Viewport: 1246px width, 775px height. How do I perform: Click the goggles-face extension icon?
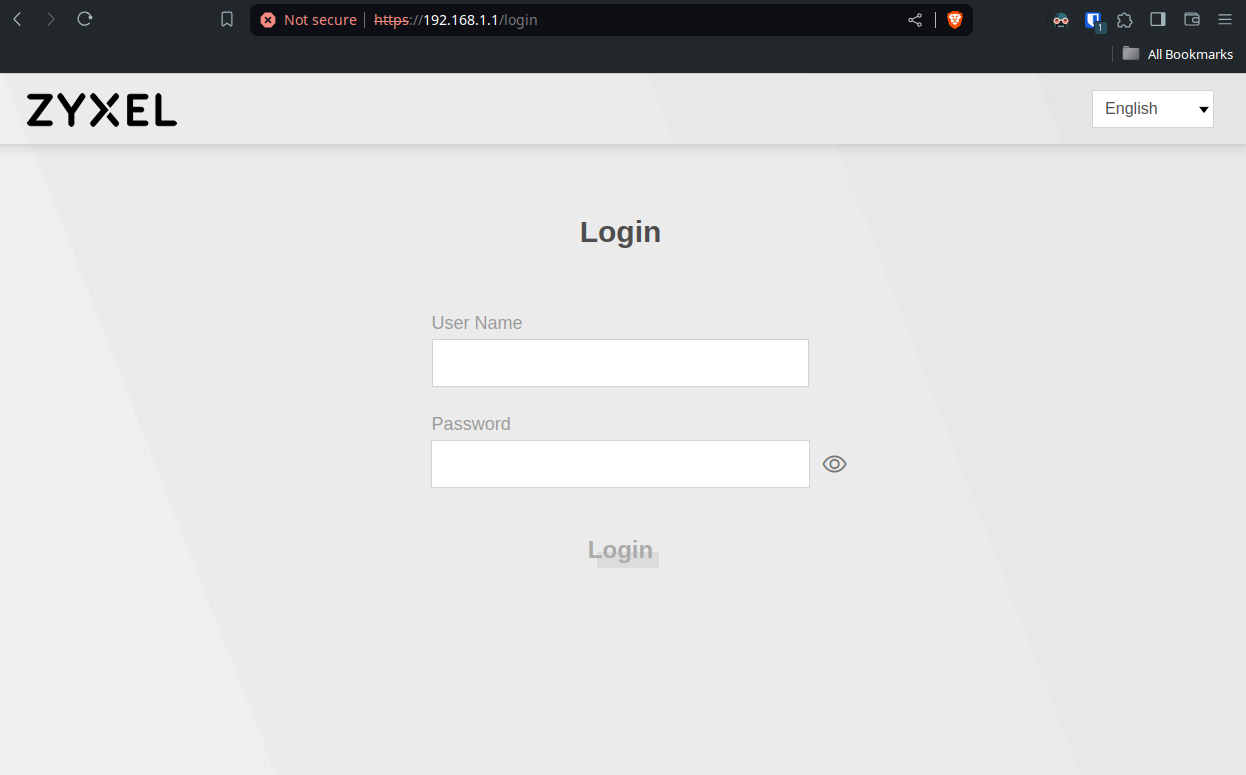click(x=1061, y=20)
